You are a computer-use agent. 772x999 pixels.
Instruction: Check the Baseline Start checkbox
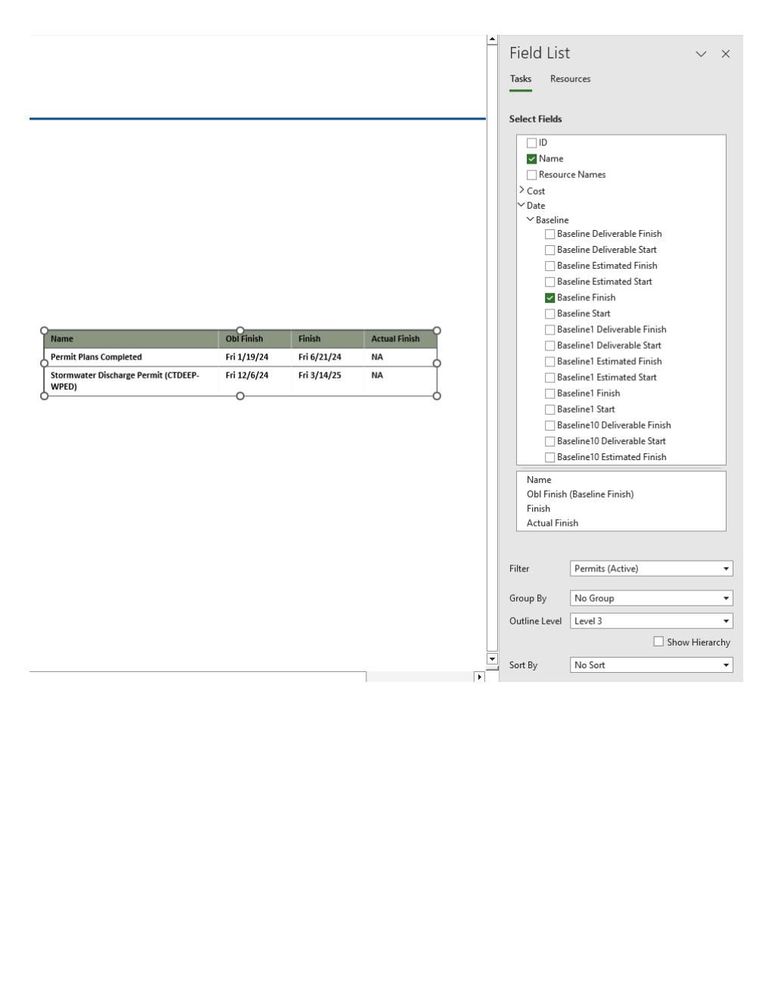point(550,313)
